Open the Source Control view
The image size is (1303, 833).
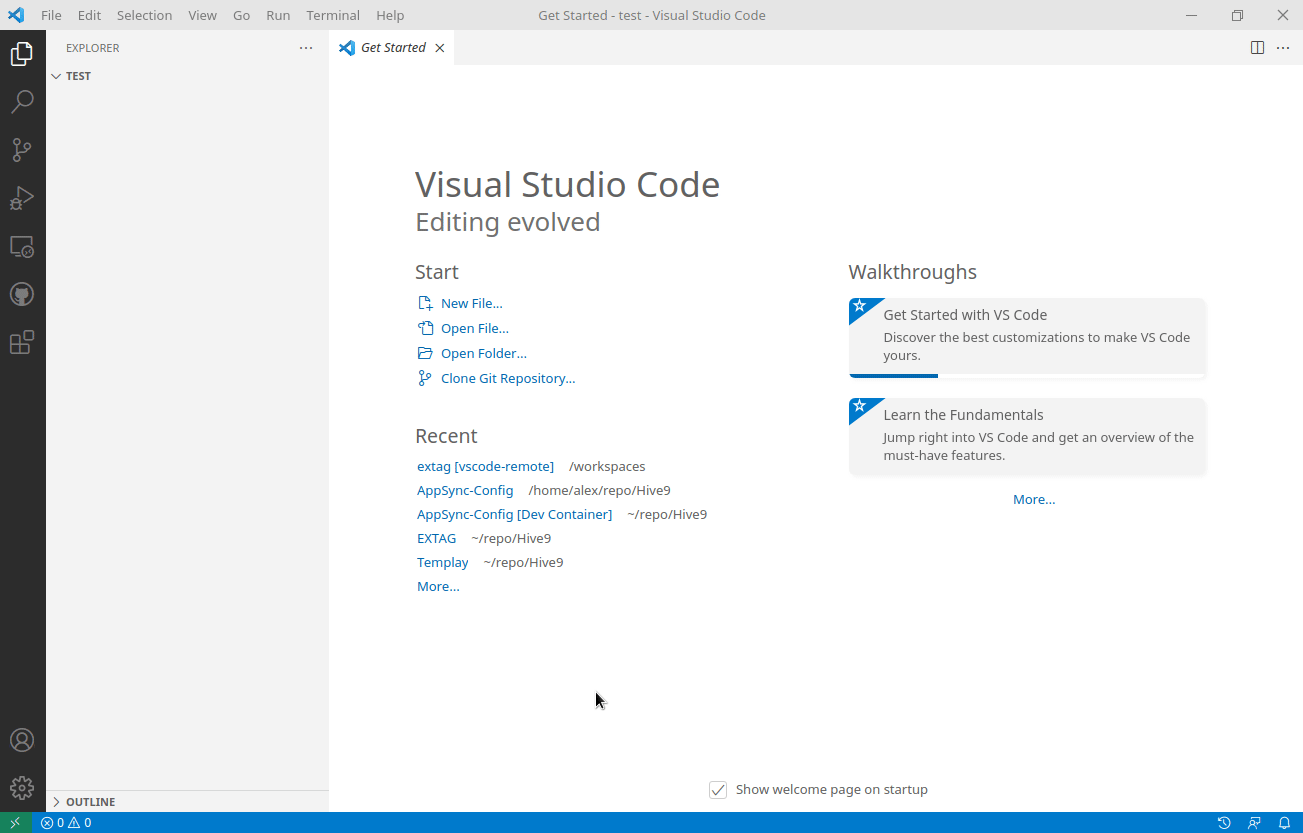[22, 149]
